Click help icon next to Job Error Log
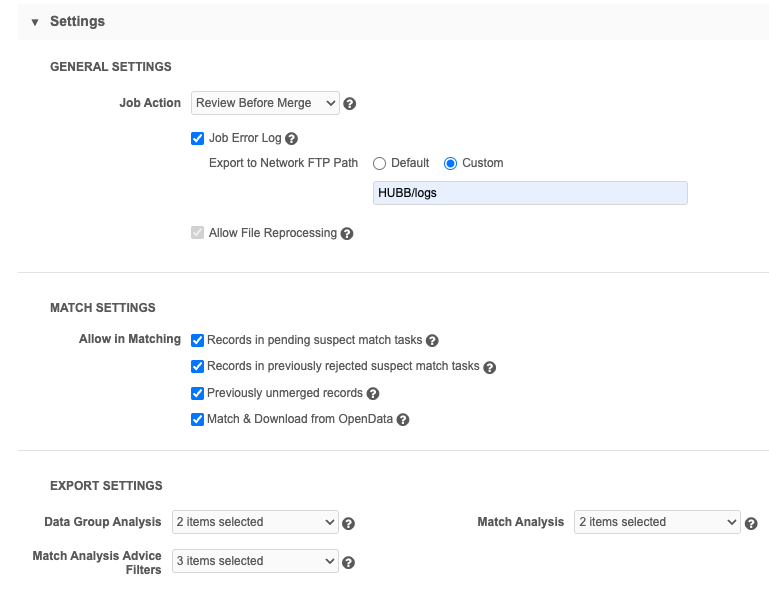The width and height of the screenshot is (769, 593). 291,139
